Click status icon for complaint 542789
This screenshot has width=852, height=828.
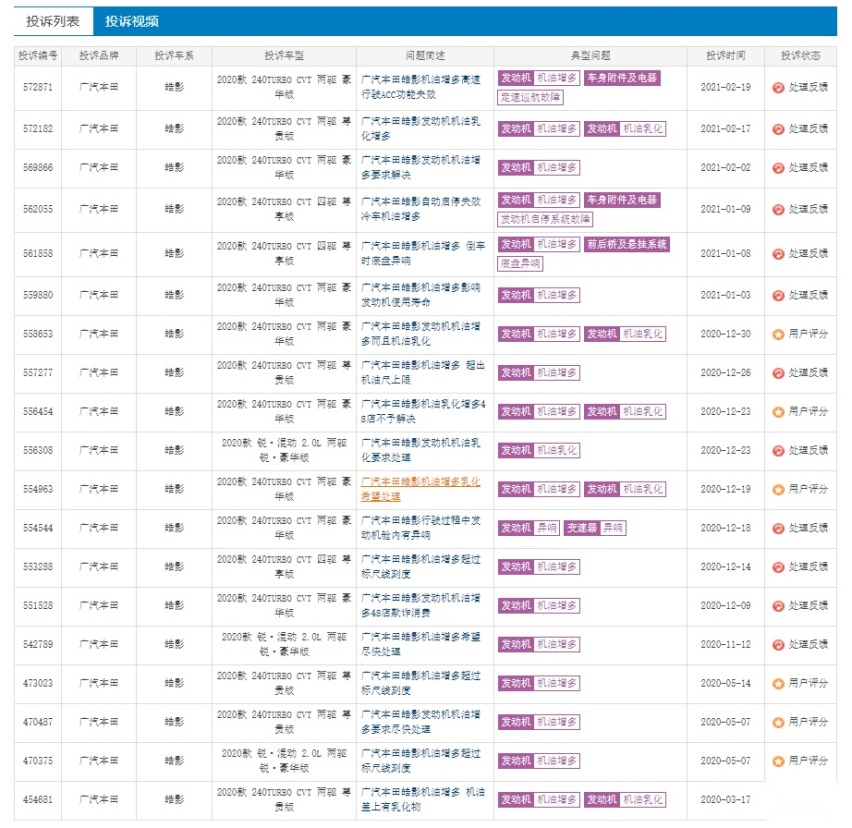pyautogui.click(x=778, y=645)
